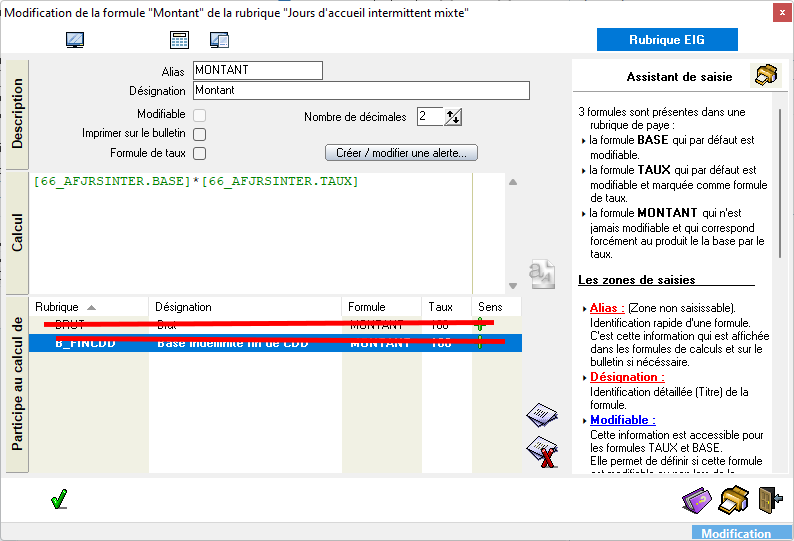The height and width of the screenshot is (541, 794).
Task: Toggle the Modifiable checkbox
Action: [x=200, y=115]
